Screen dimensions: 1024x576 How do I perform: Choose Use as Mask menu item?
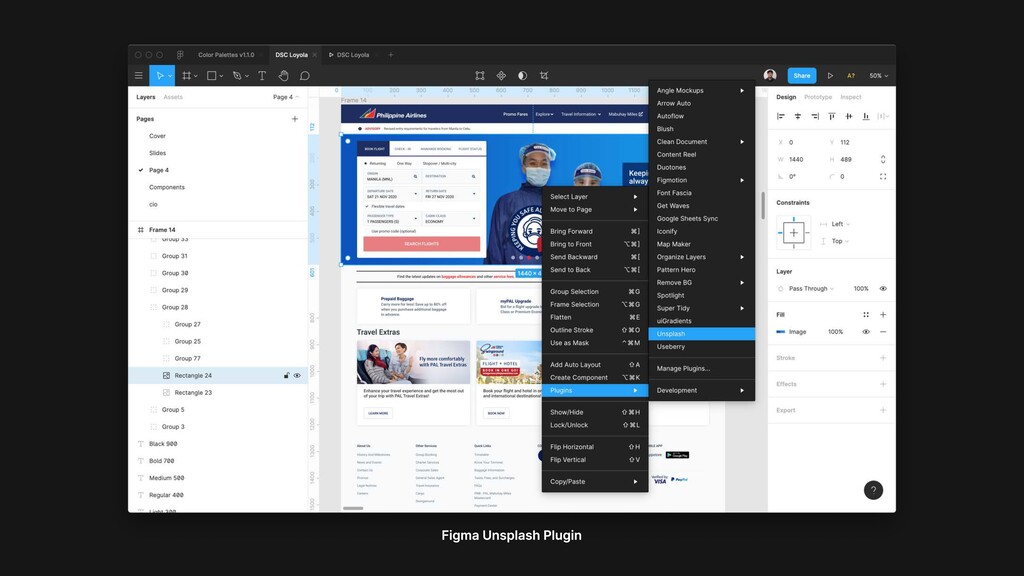[x=594, y=343]
